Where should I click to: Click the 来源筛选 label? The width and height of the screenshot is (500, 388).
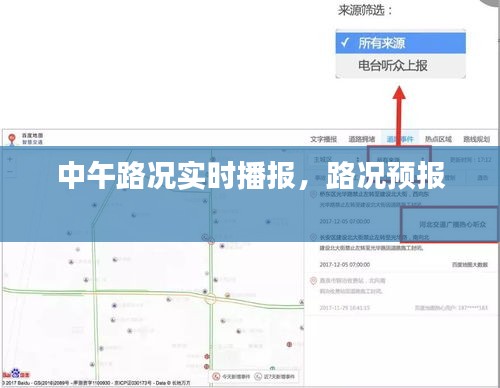[x=365, y=10]
